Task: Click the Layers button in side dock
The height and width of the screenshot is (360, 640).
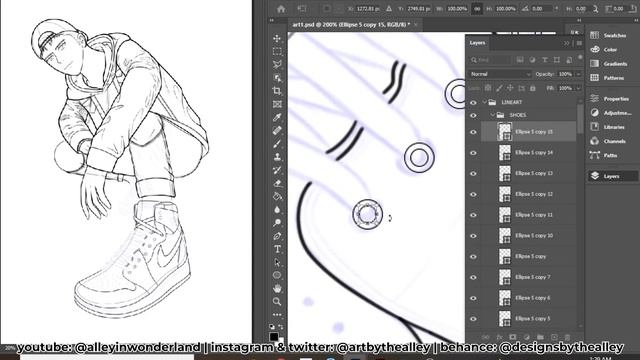Action: (612, 176)
